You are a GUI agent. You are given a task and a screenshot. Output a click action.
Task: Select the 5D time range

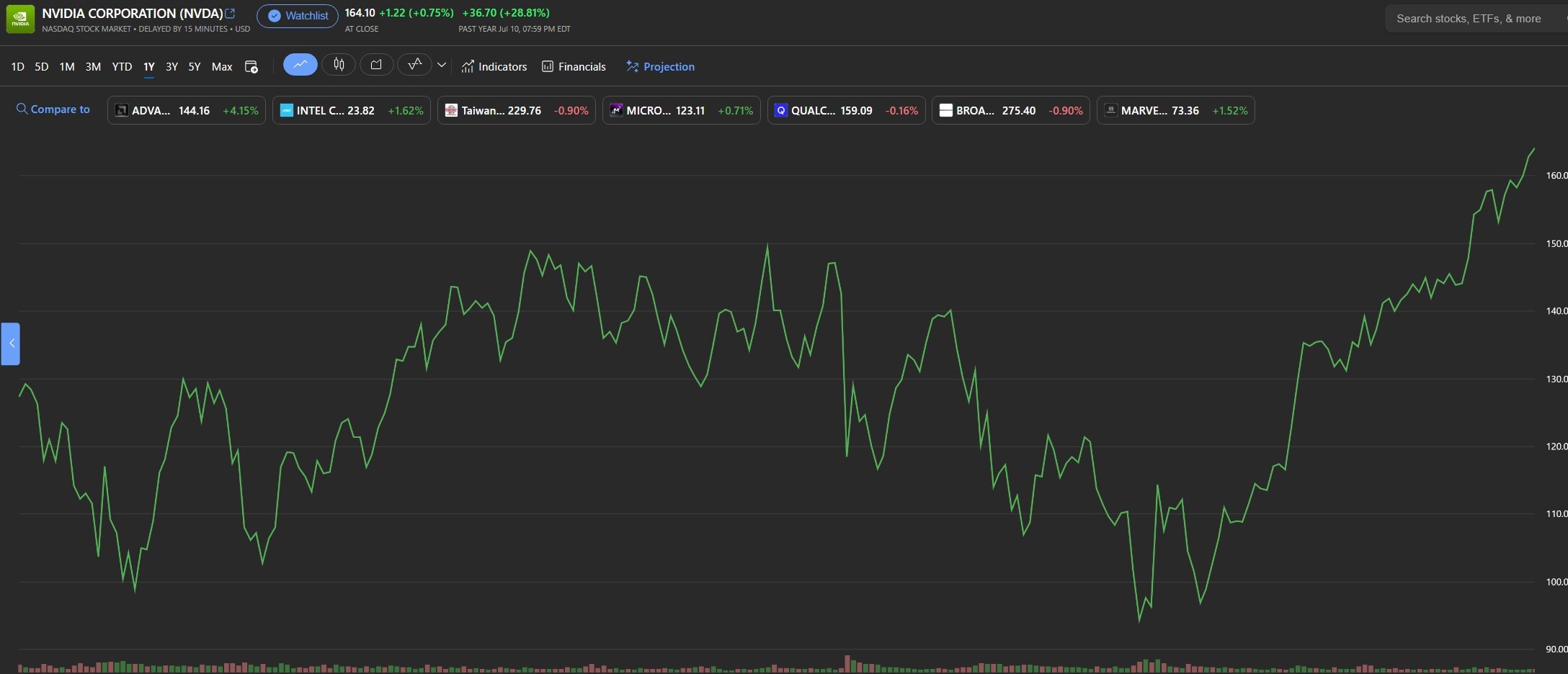[42, 67]
